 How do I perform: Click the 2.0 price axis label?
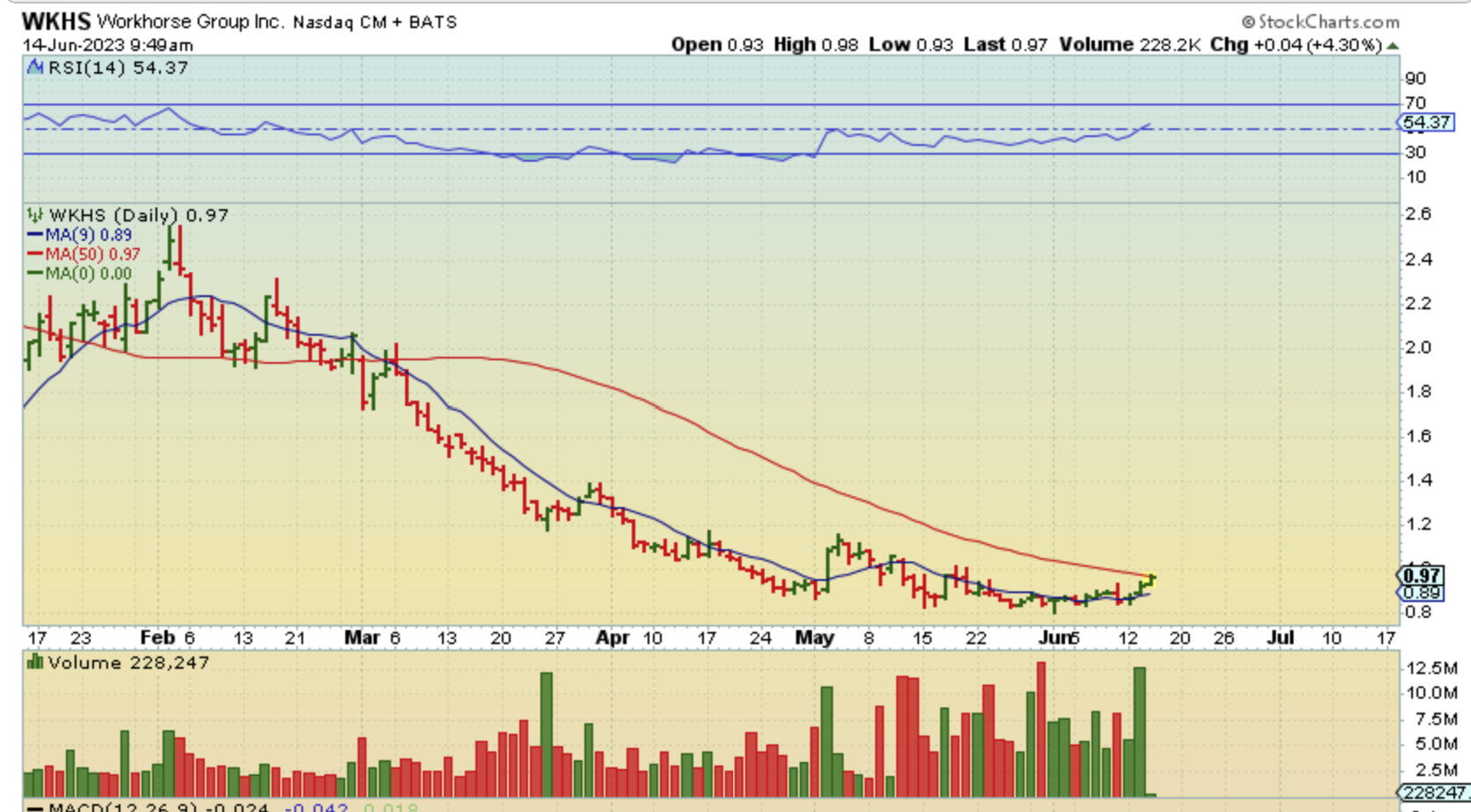point(1418,347)
